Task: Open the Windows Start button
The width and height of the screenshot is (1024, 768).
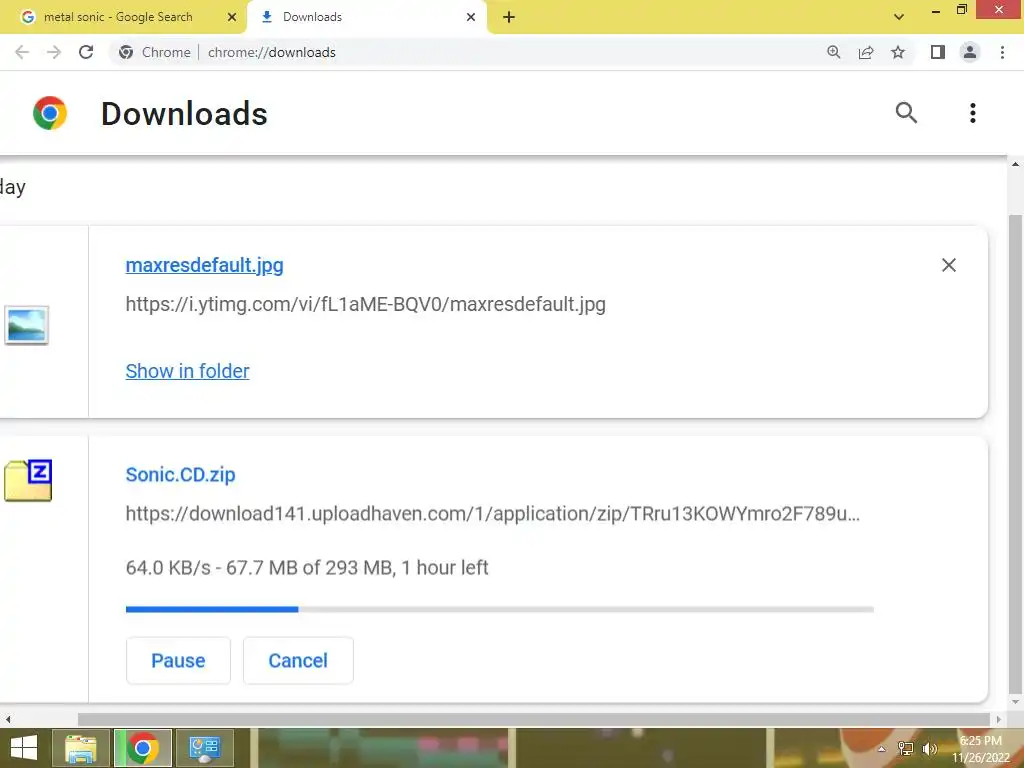Action: tap(24, 748)
